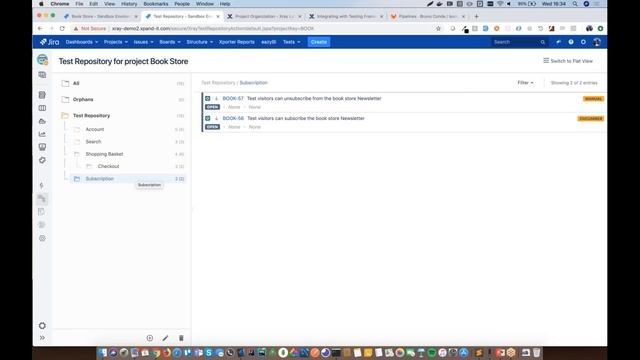Click the Chrome address bar URL

213,29
